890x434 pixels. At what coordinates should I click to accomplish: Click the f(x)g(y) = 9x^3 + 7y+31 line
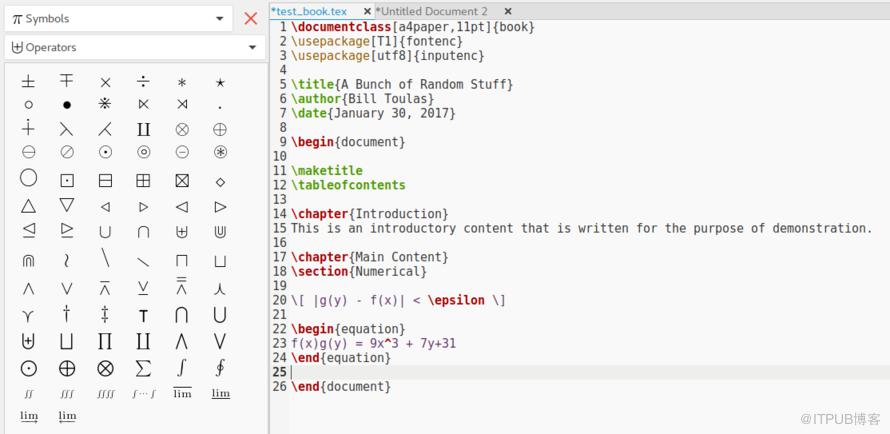(373, 344)
